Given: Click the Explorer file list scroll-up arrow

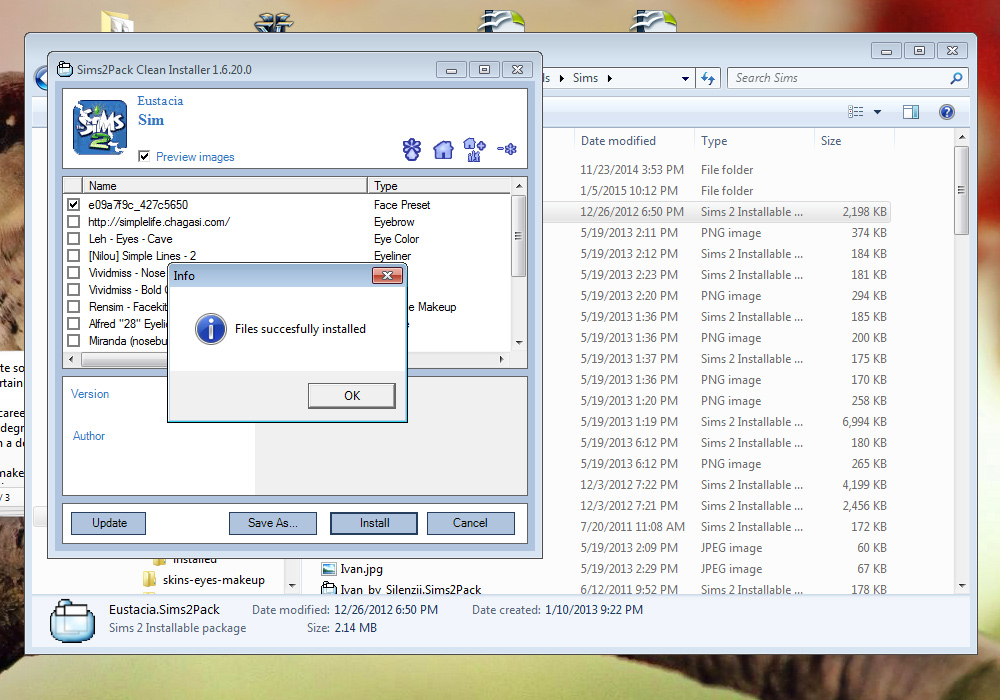Looking at the screenshot, I should coord(962,138).
